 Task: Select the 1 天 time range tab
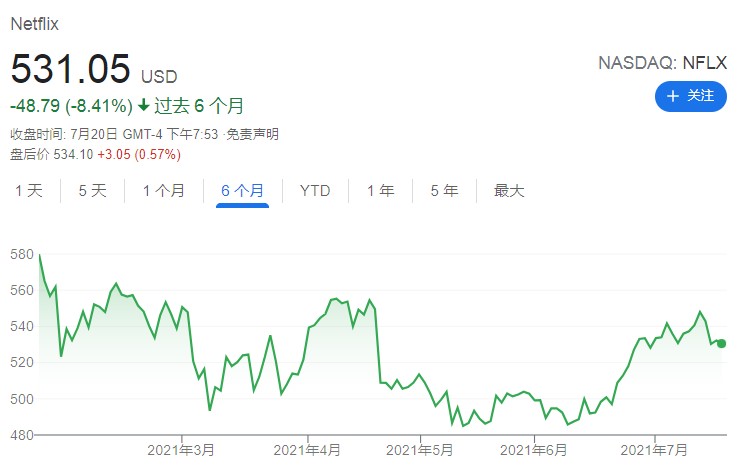point(29,191)
